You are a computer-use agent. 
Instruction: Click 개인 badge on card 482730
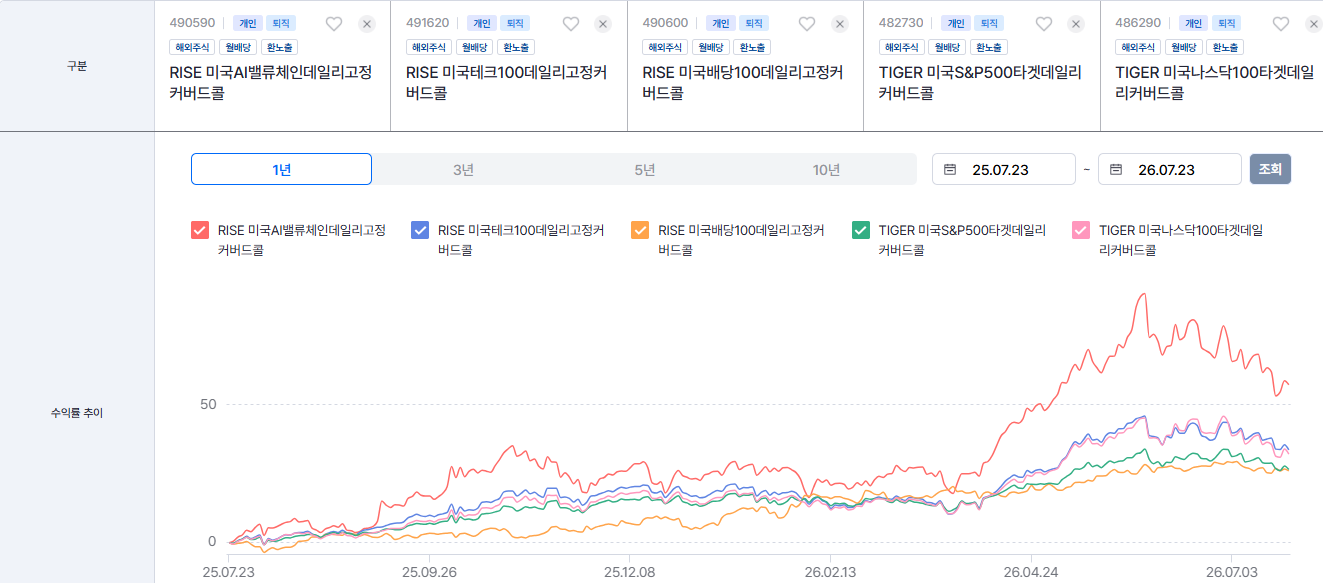pyautogui.click(x=956, y=23)
